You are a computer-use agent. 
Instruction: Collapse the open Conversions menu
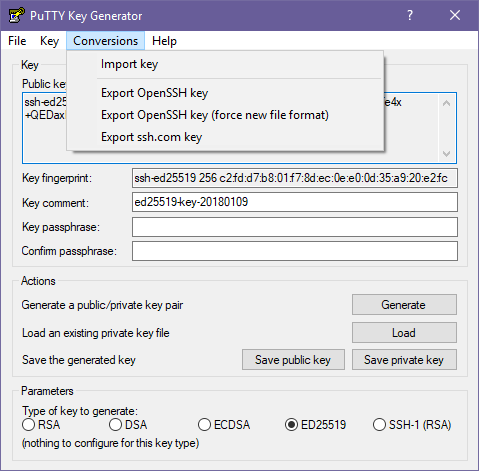[x=105, y=41]
